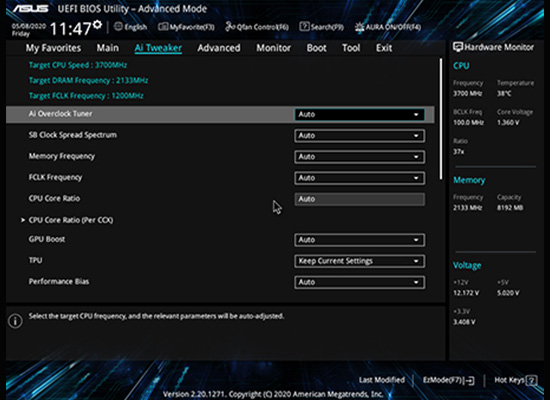Switch to the Advanced tab
Screen dimensions: 550x400
pos(219,48)
